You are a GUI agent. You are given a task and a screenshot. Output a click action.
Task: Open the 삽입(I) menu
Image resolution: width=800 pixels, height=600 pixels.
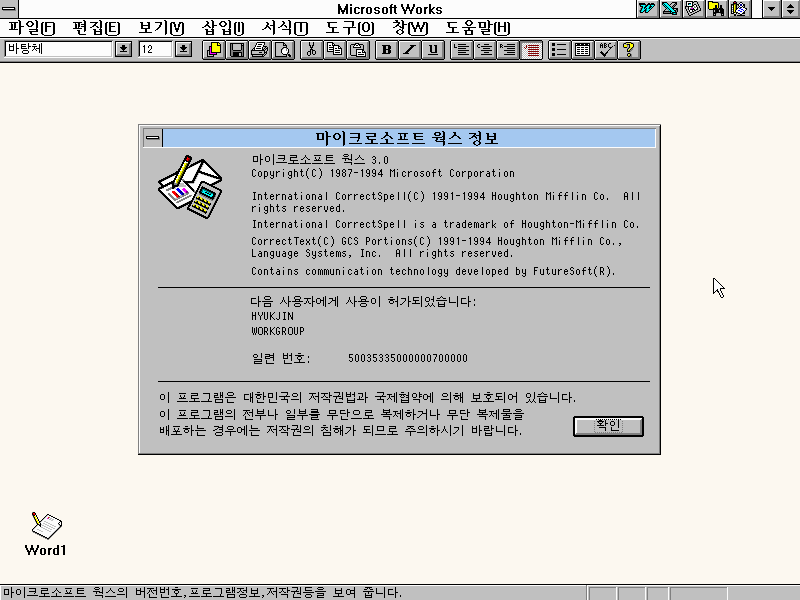pyautogui.click(x=223, y=28)
